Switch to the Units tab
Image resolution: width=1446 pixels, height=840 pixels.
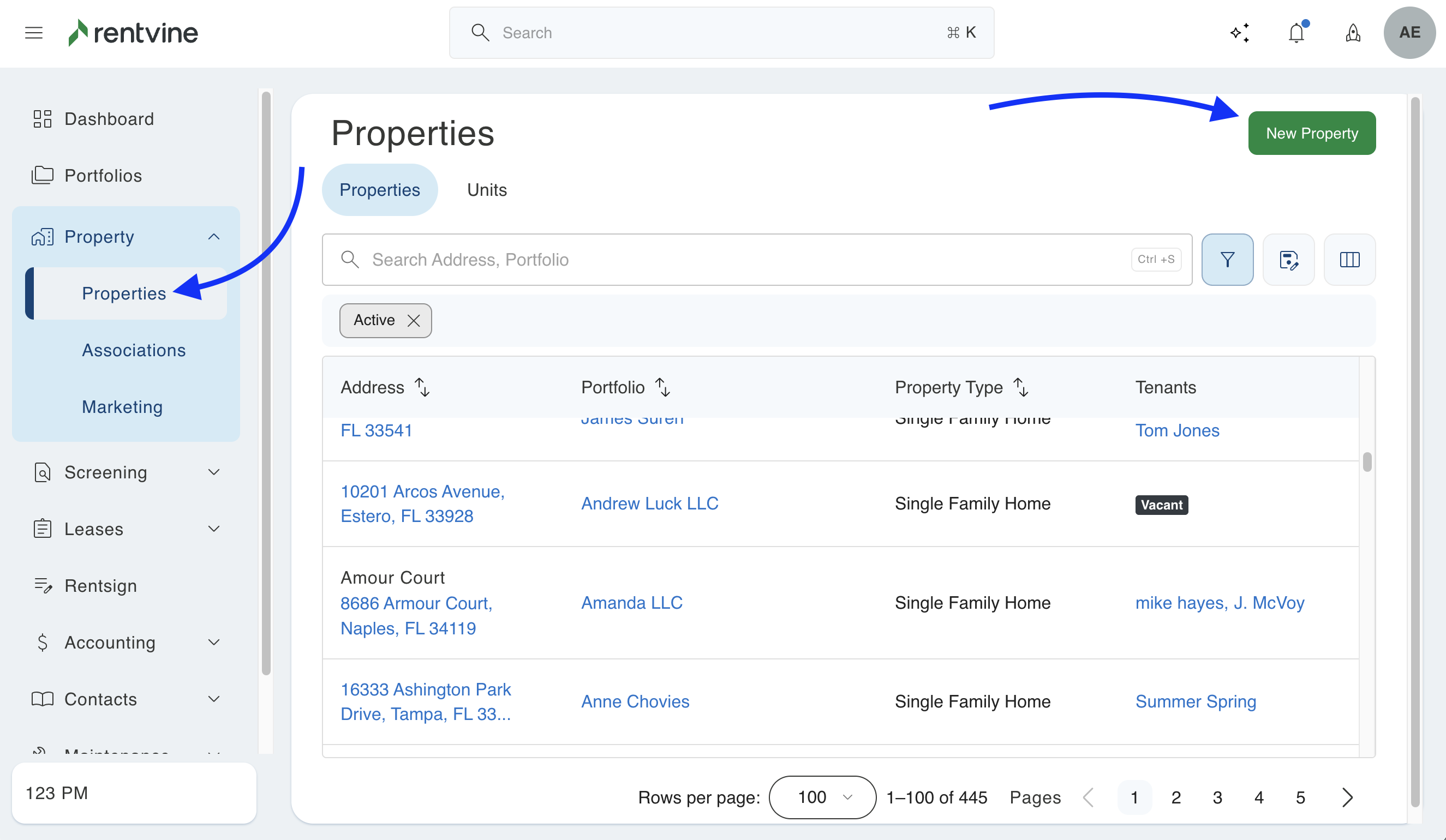(x=487, y=190)
